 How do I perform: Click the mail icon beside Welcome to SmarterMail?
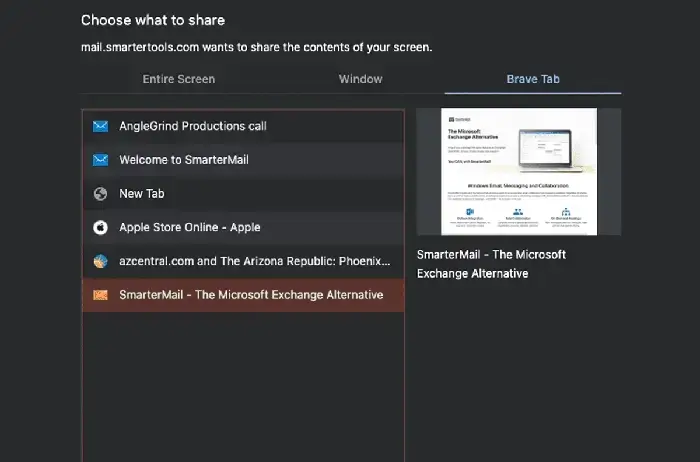click(100, 160)
